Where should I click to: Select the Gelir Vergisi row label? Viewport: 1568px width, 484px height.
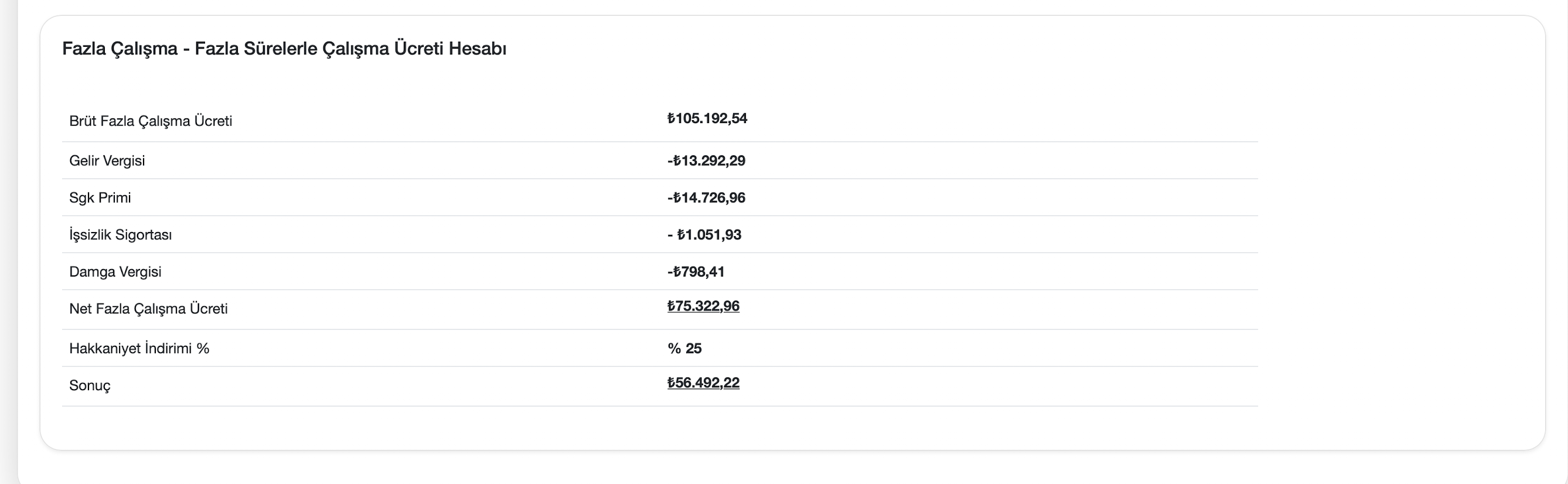[107, 161]
